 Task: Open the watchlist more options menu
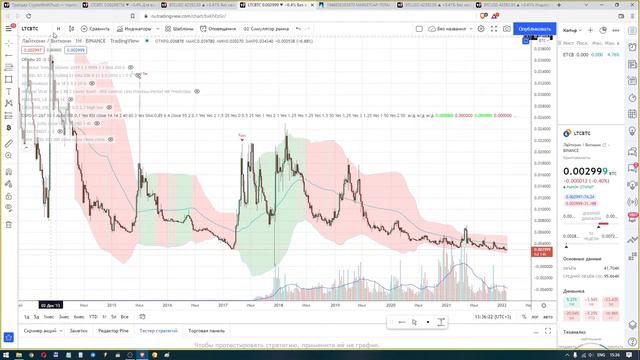[616, 30]
